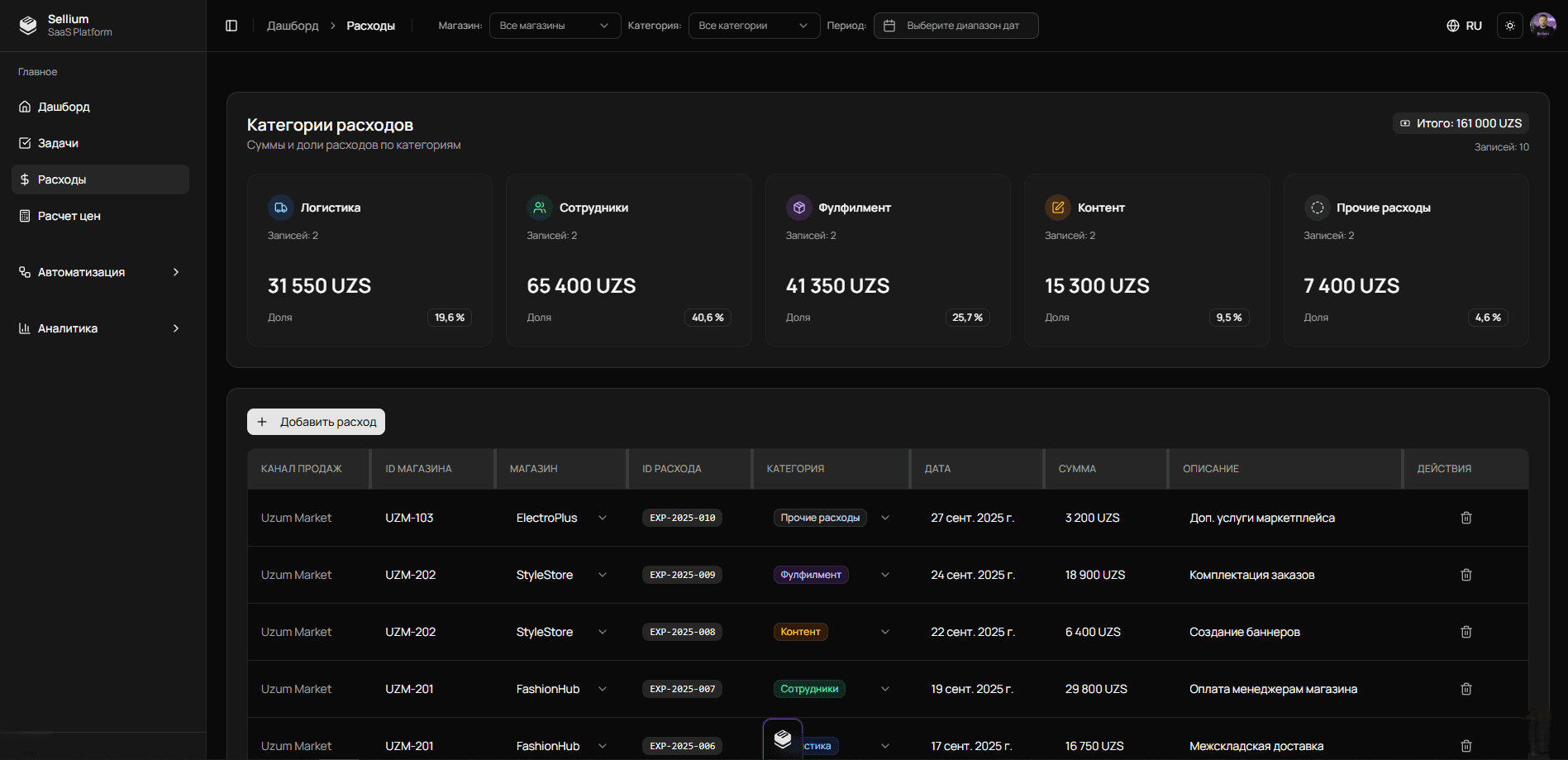Screen dimensions: 1568x760
Task: Click the Logistics category truck icon
Action: tap(281, 208)
